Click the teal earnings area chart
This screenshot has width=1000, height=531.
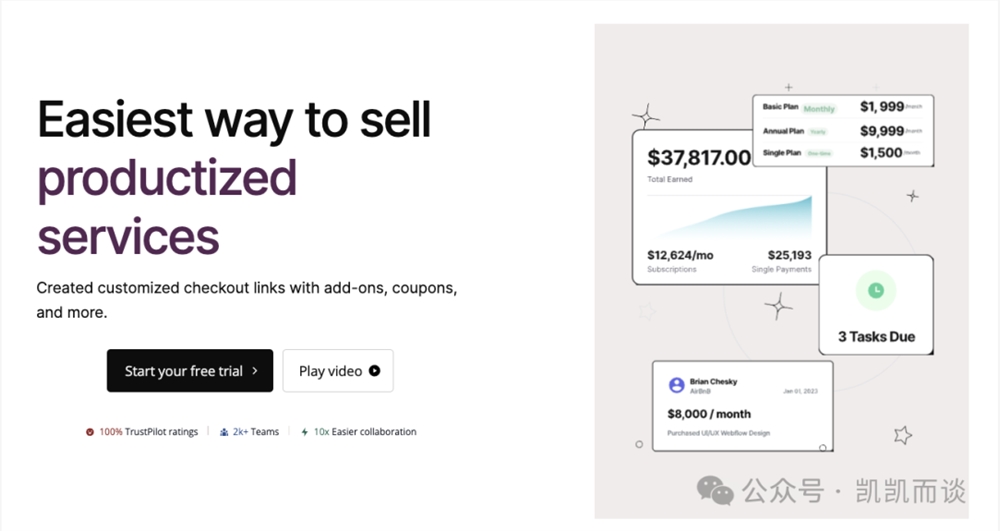pos(730,217)
